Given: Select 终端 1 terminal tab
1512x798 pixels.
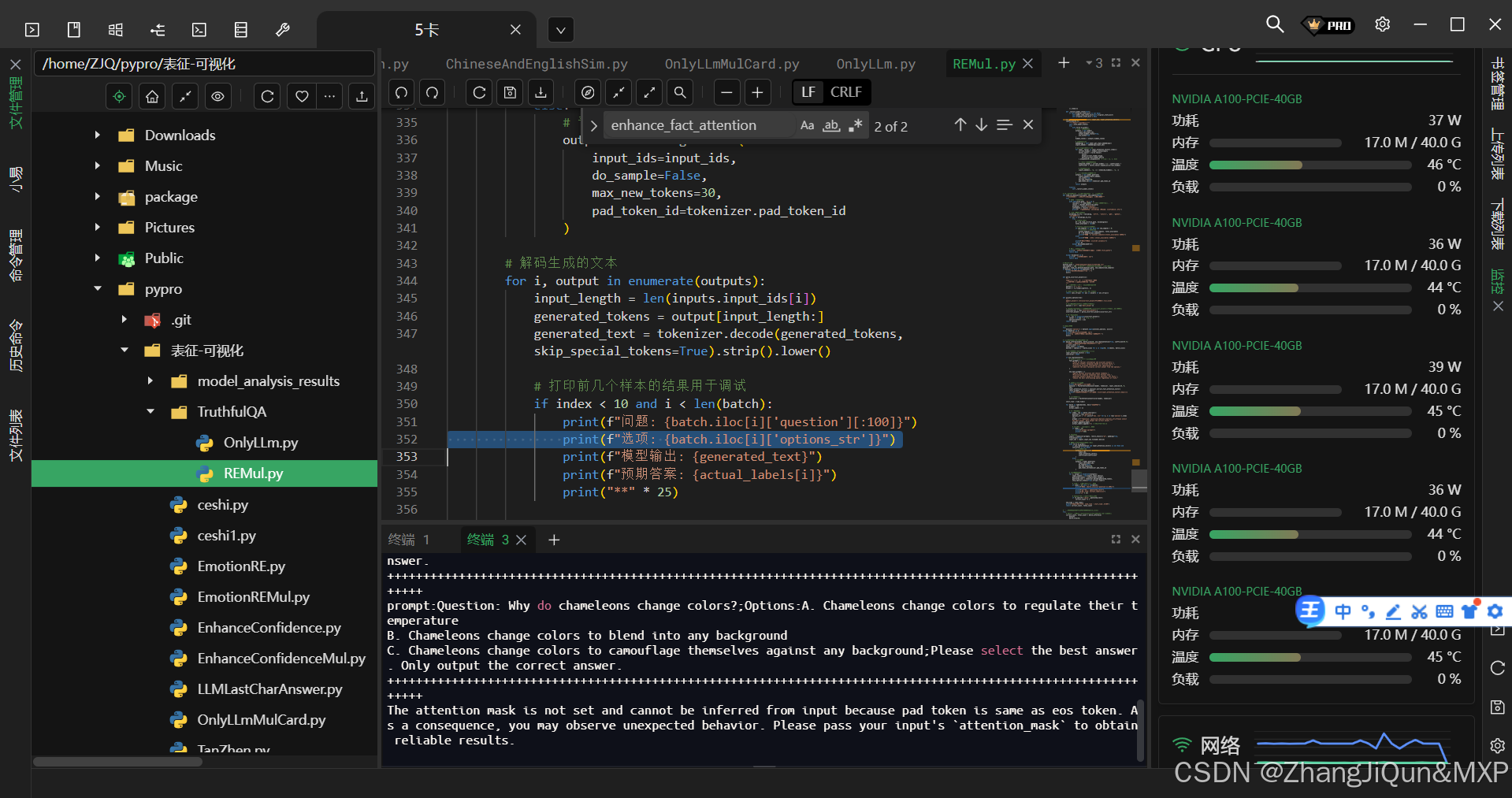Looking at the screenshot, I should pyautogui.click(x=409, y=540).
